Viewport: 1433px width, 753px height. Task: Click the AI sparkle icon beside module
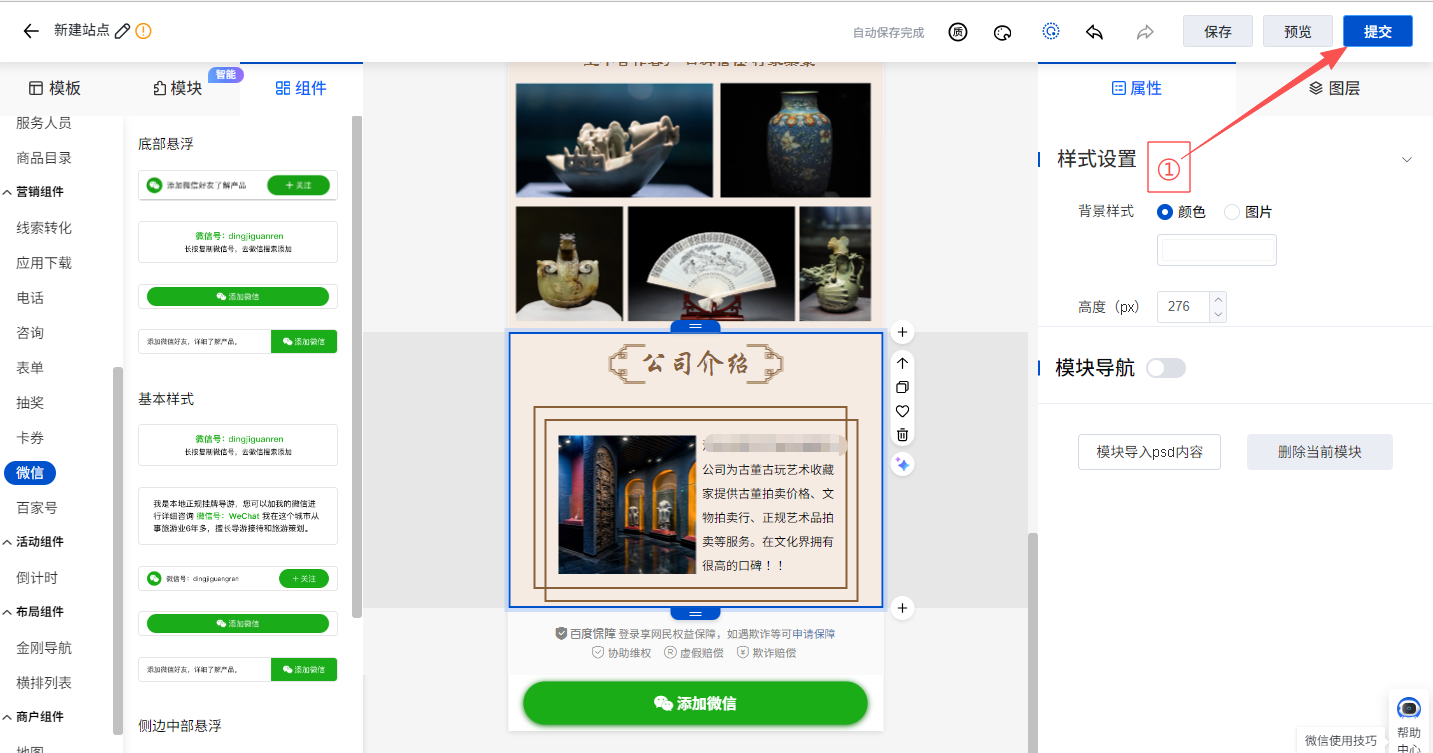pyautogui.click(x=902, y=464)
